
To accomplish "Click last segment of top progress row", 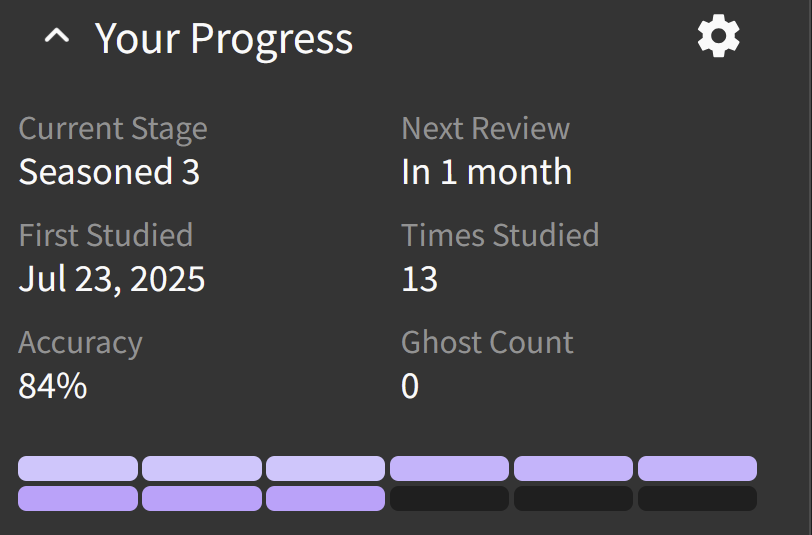I will (x=697, y=468).
